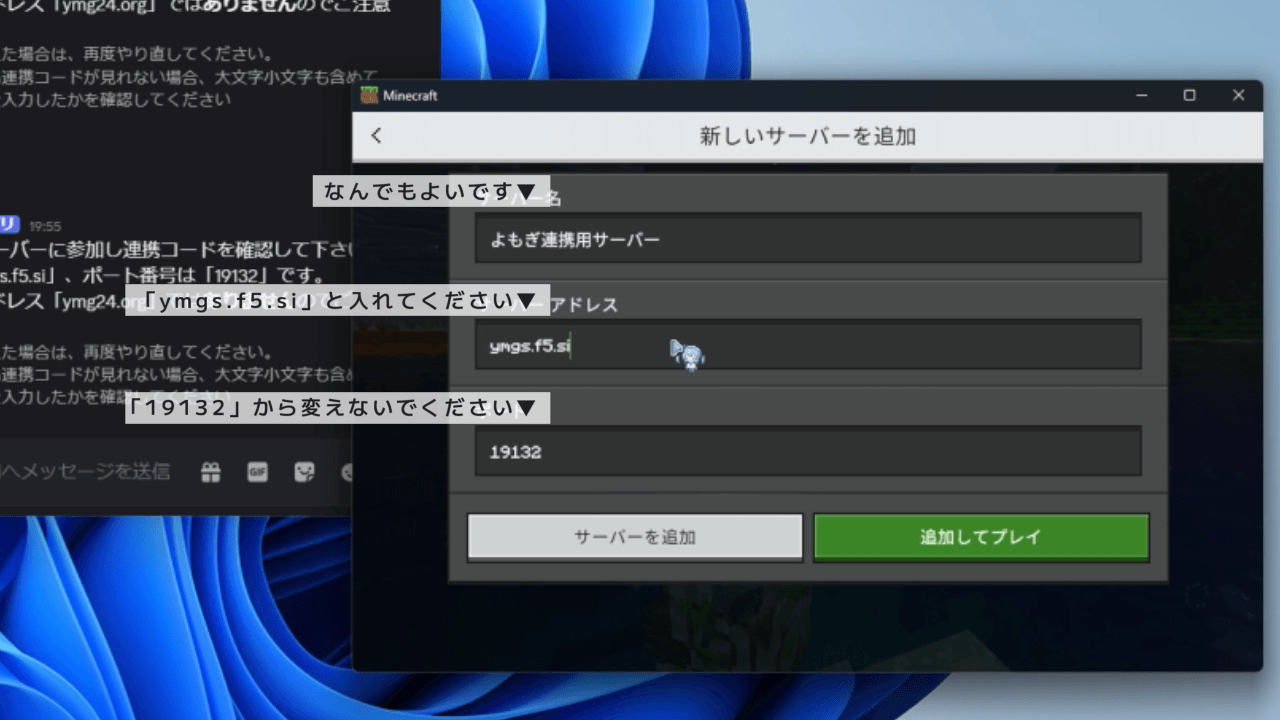Click the server address field ymgs.f5.si
Screen dimensions: 1280x720
808,345
